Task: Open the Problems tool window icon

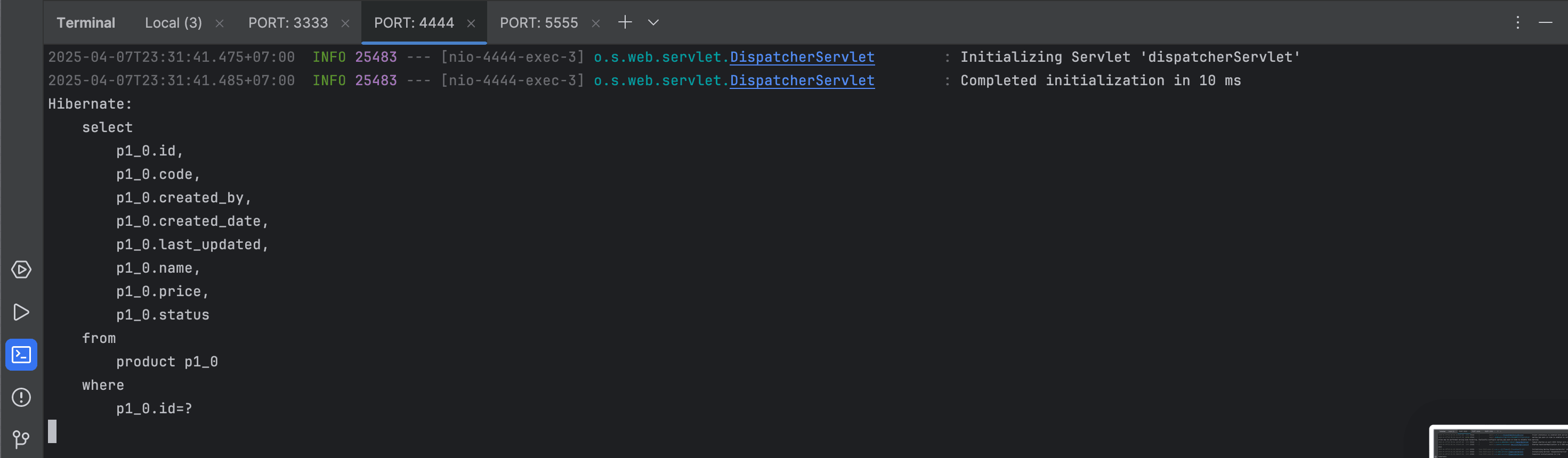Action: [x=21, y=397]
